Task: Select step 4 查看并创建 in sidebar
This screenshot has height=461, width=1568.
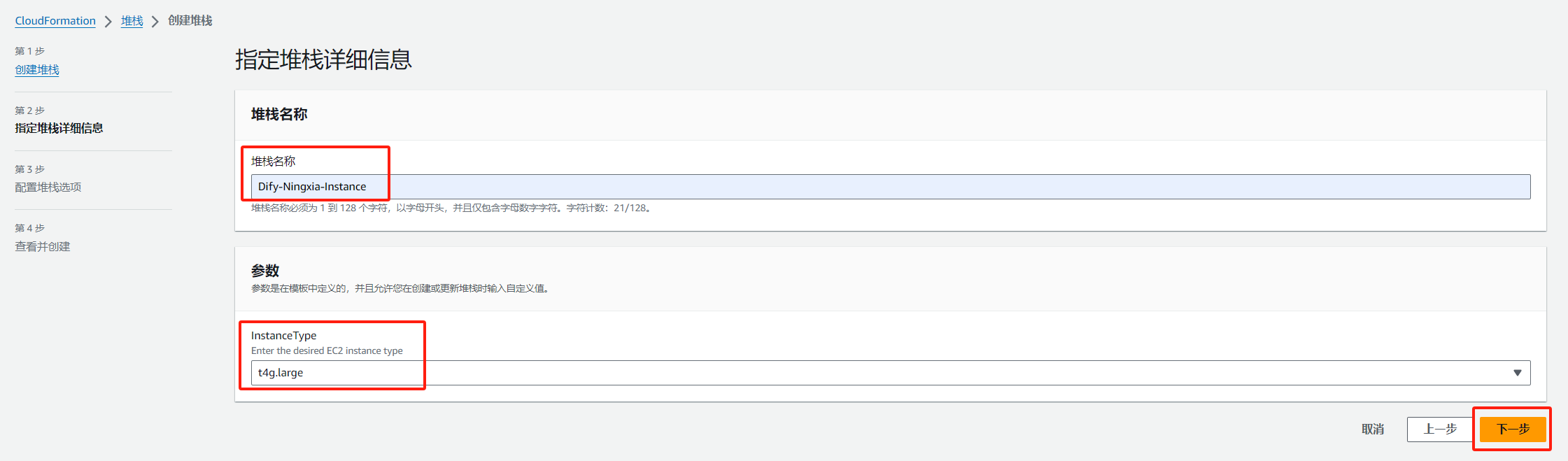Action: (x=43, y=246)
